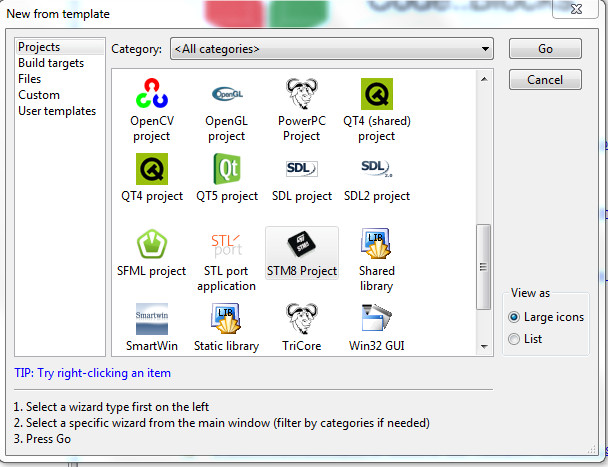Close the New from template dialog
Image resolution: width=608 pixels, height=467 pixels.
[576, 9]
